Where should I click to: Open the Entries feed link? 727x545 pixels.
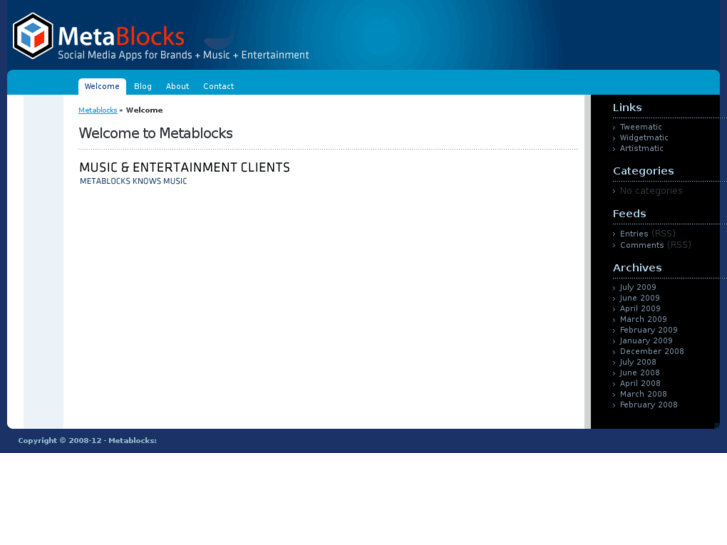[x=634, y=234]
